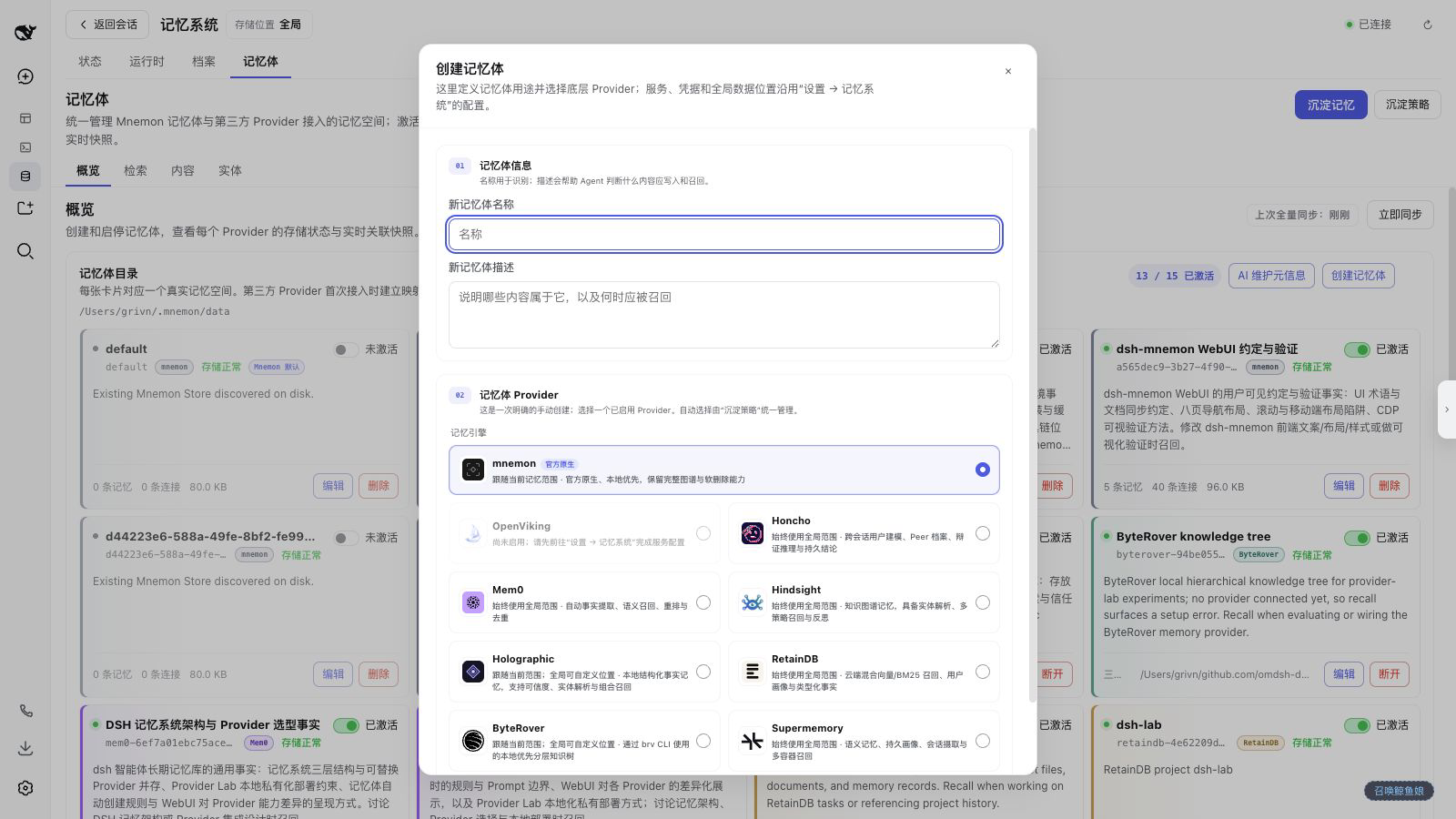Open the 内容 sub-tab

coord(183,170)
